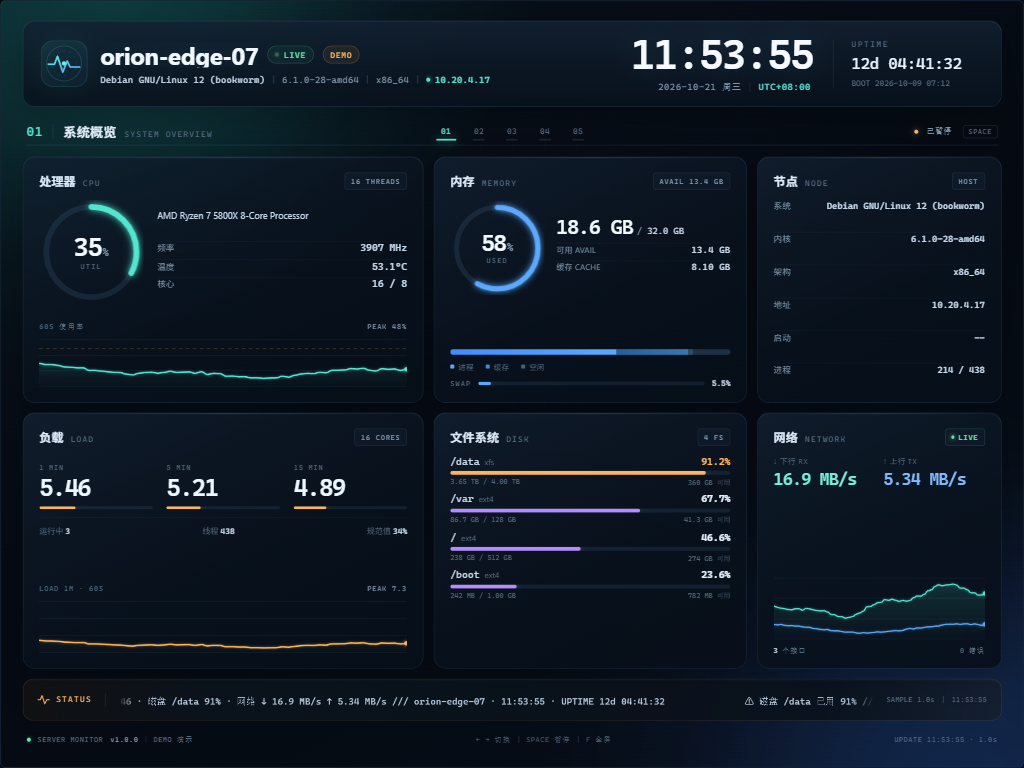This screenshot has height=768, width=1024.
Task: Click the 4 FS badge on disk card
Action: pos(713,438)
